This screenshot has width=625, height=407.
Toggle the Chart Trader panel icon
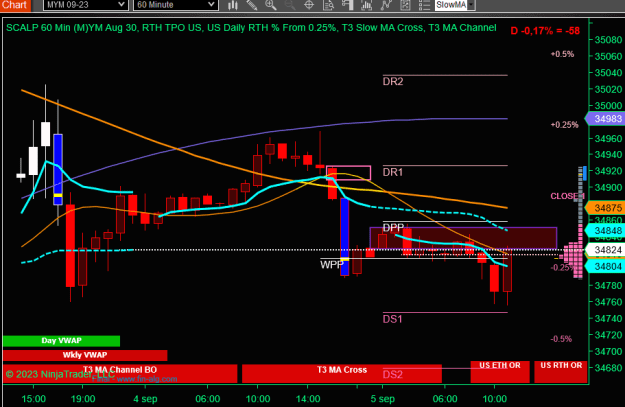coord(348,5)
